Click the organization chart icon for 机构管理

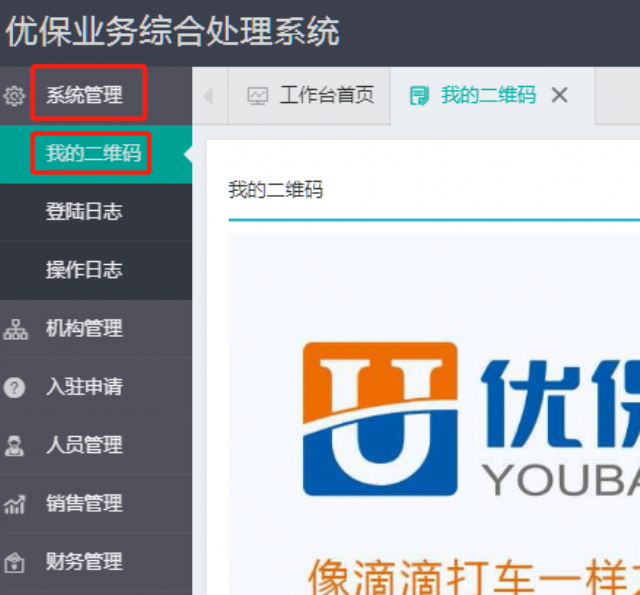15,329
